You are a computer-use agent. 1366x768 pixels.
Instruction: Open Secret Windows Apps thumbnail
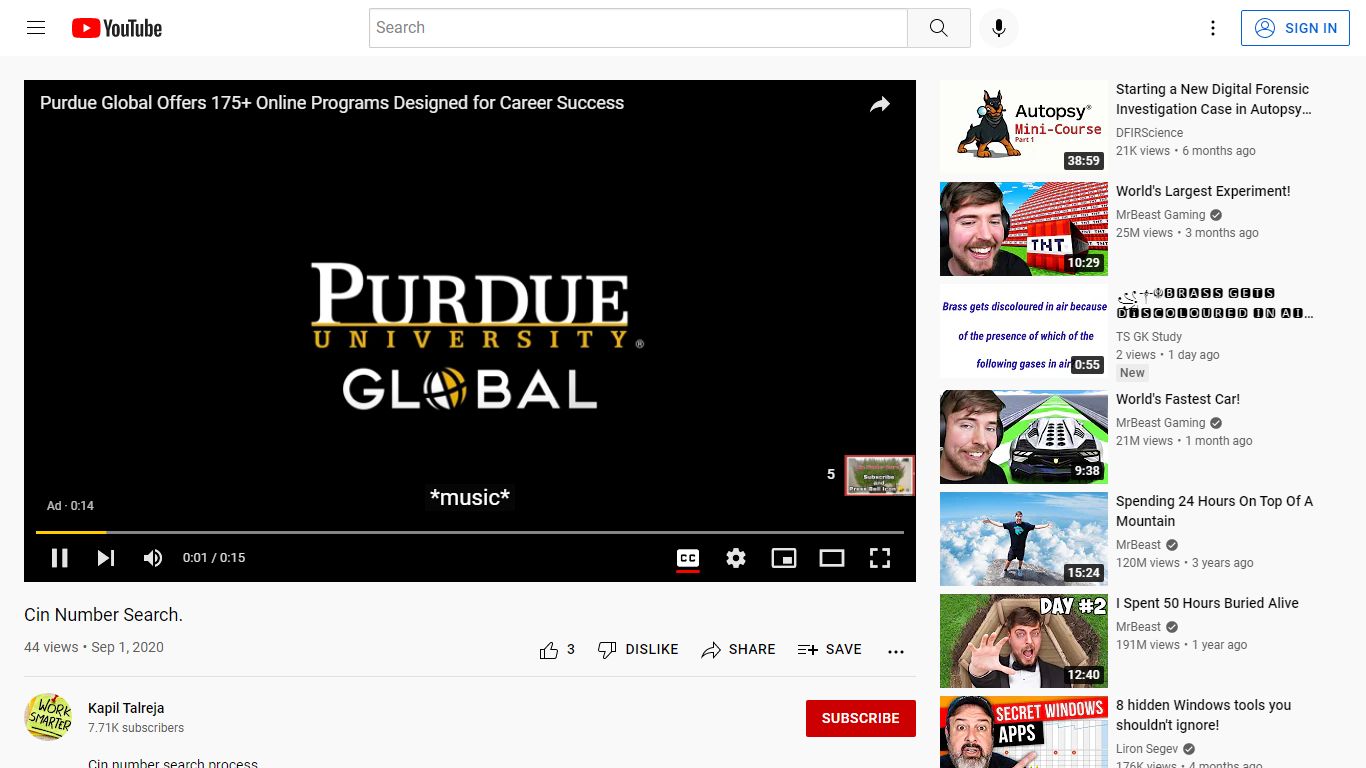pos(1024,732)
